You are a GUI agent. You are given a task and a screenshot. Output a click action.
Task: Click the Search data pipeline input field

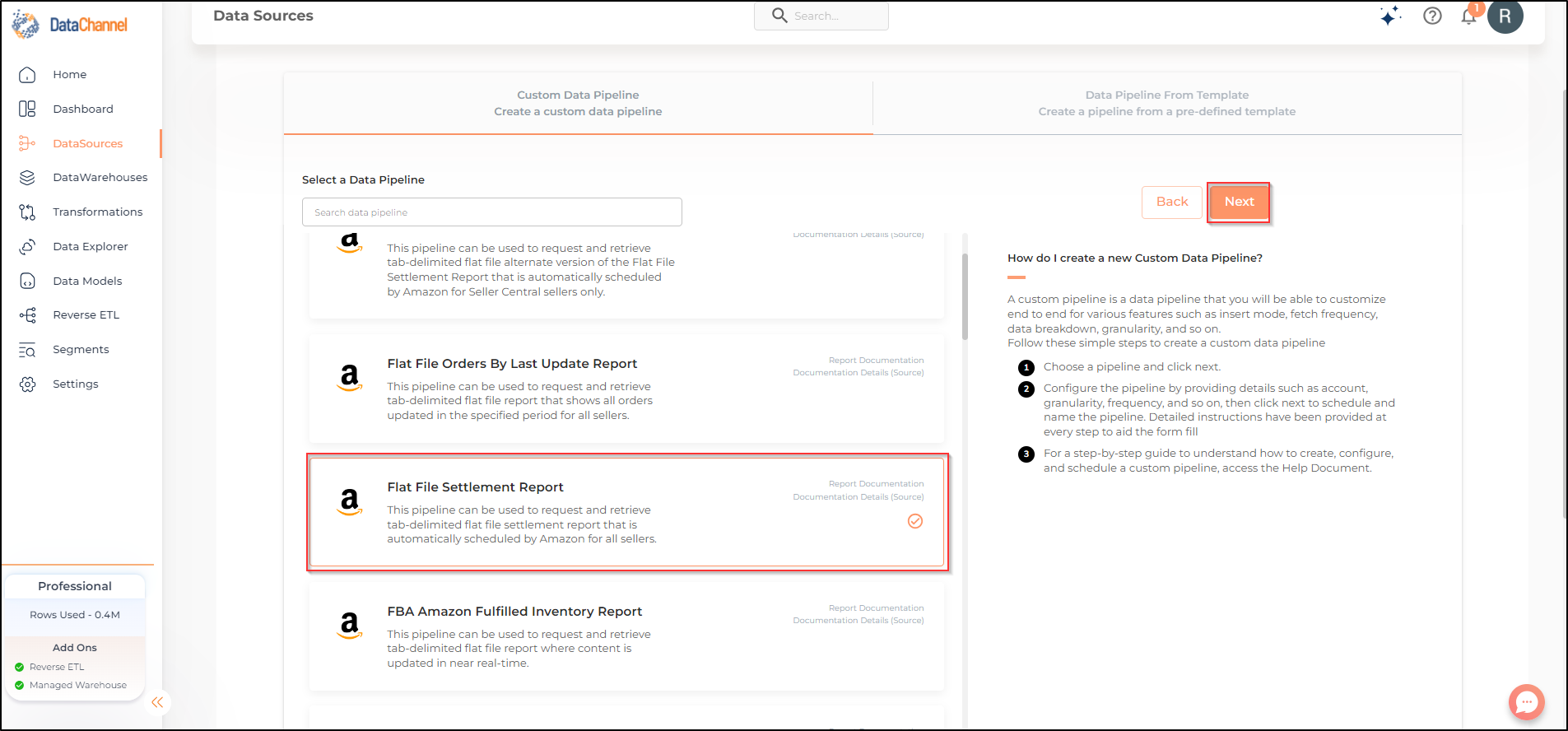coord(492,212)
